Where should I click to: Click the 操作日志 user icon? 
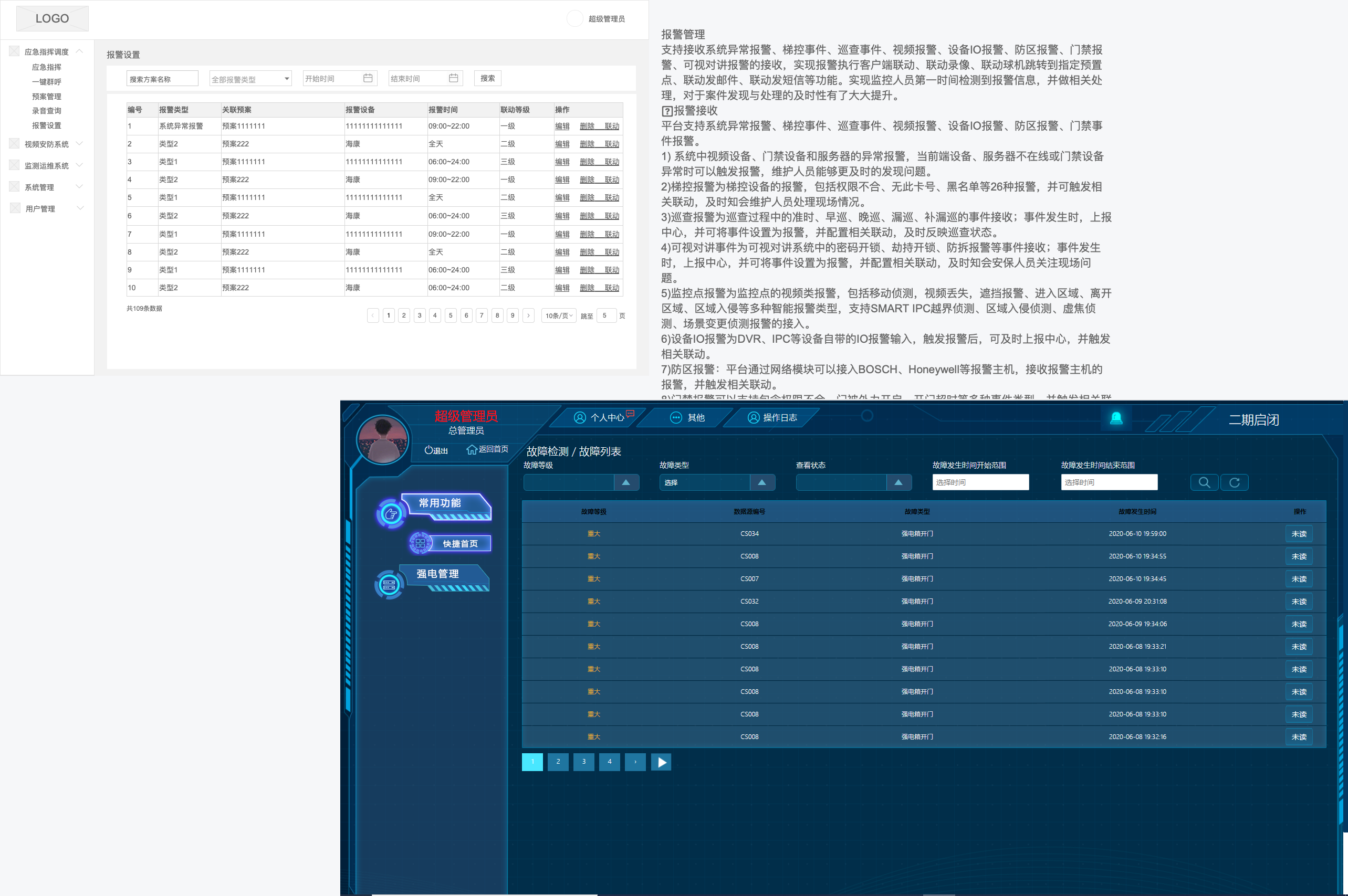(754, 418)
